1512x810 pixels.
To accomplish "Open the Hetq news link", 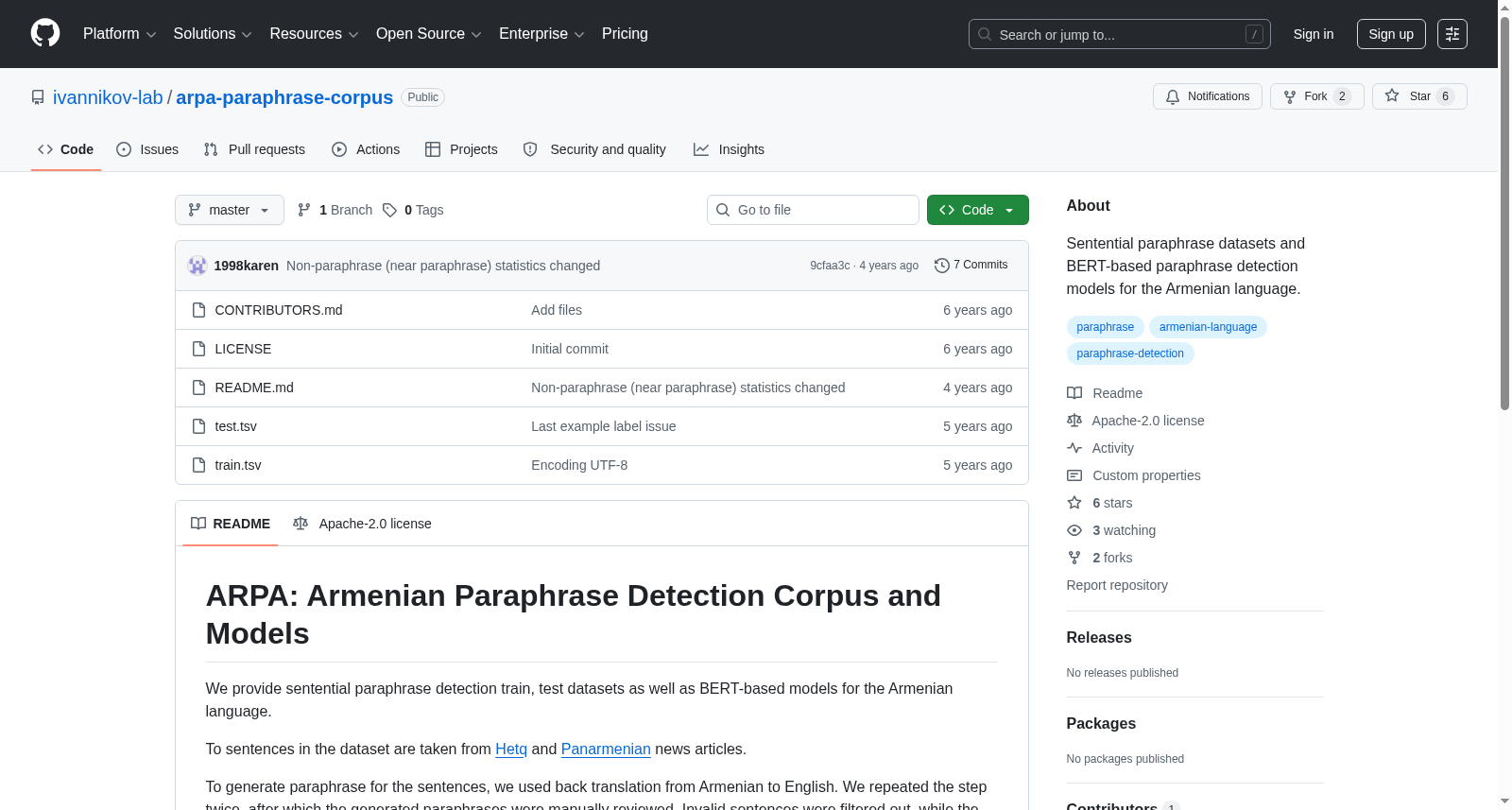I will tap(511, 749).
